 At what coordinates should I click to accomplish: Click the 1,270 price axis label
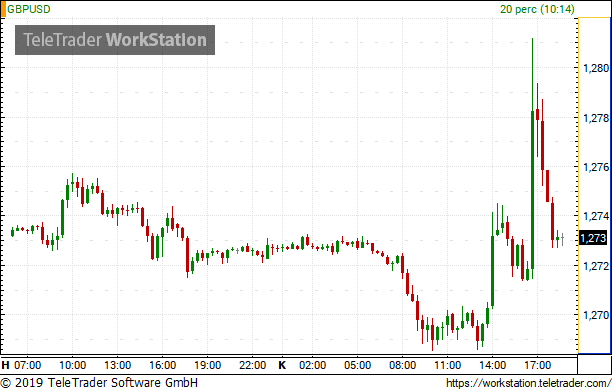(596, 315)
